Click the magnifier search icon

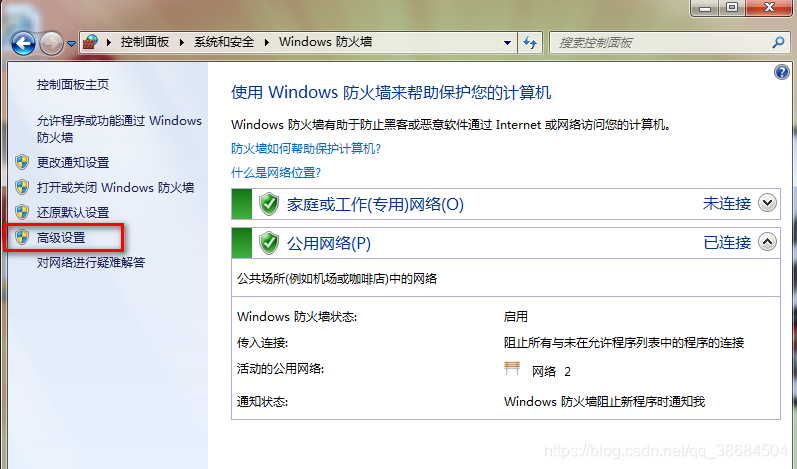point(778,43)
